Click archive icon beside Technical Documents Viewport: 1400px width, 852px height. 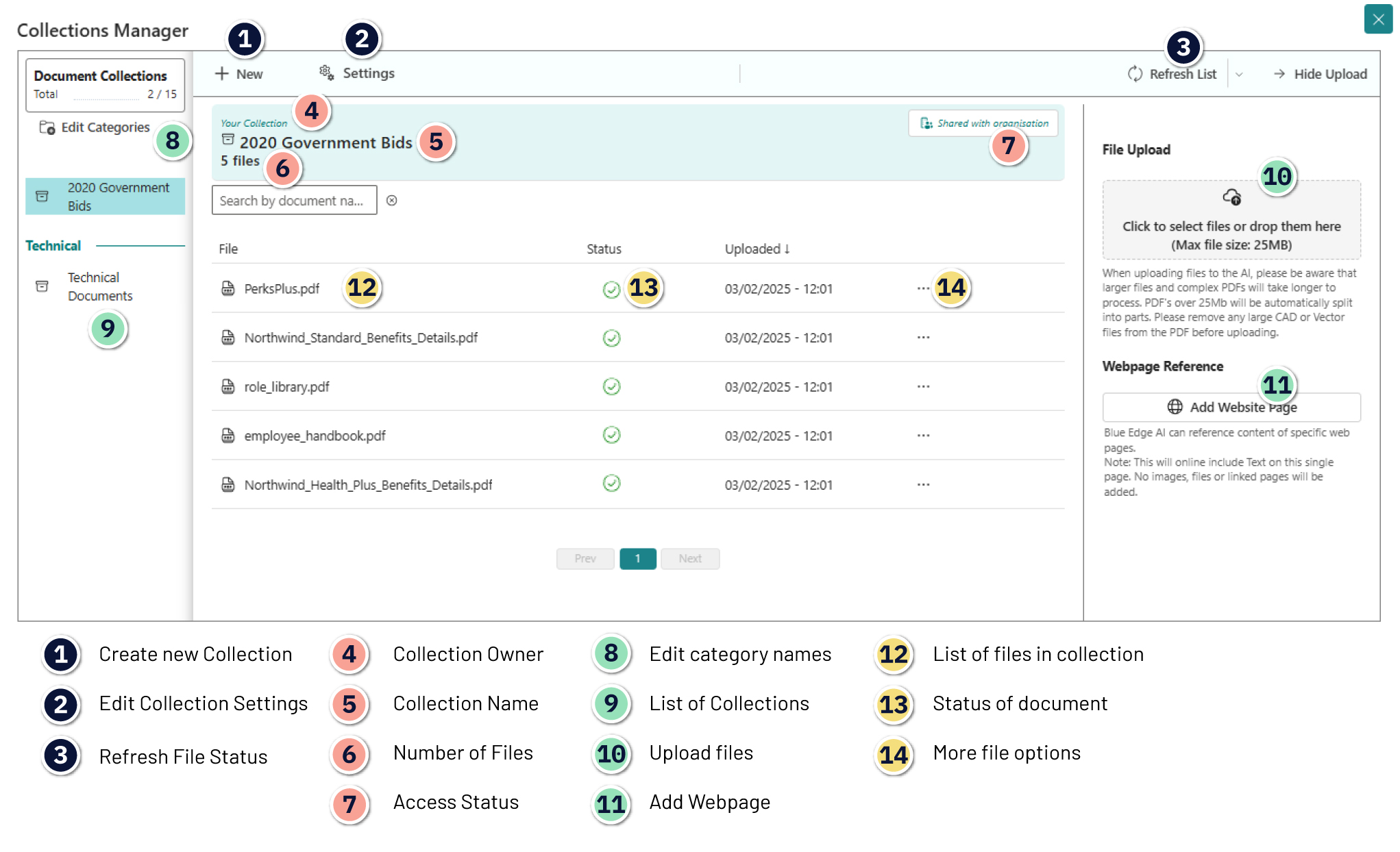pos(42,286)
